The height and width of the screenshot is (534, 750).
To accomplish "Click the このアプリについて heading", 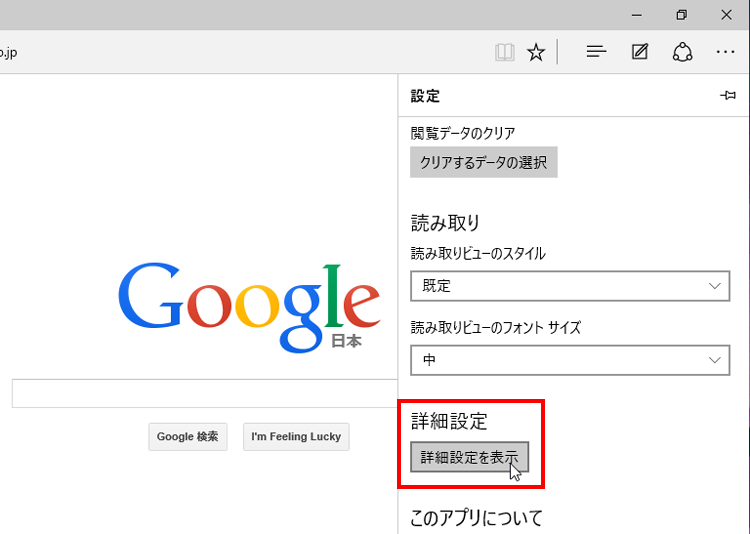I will coord(476,517).
